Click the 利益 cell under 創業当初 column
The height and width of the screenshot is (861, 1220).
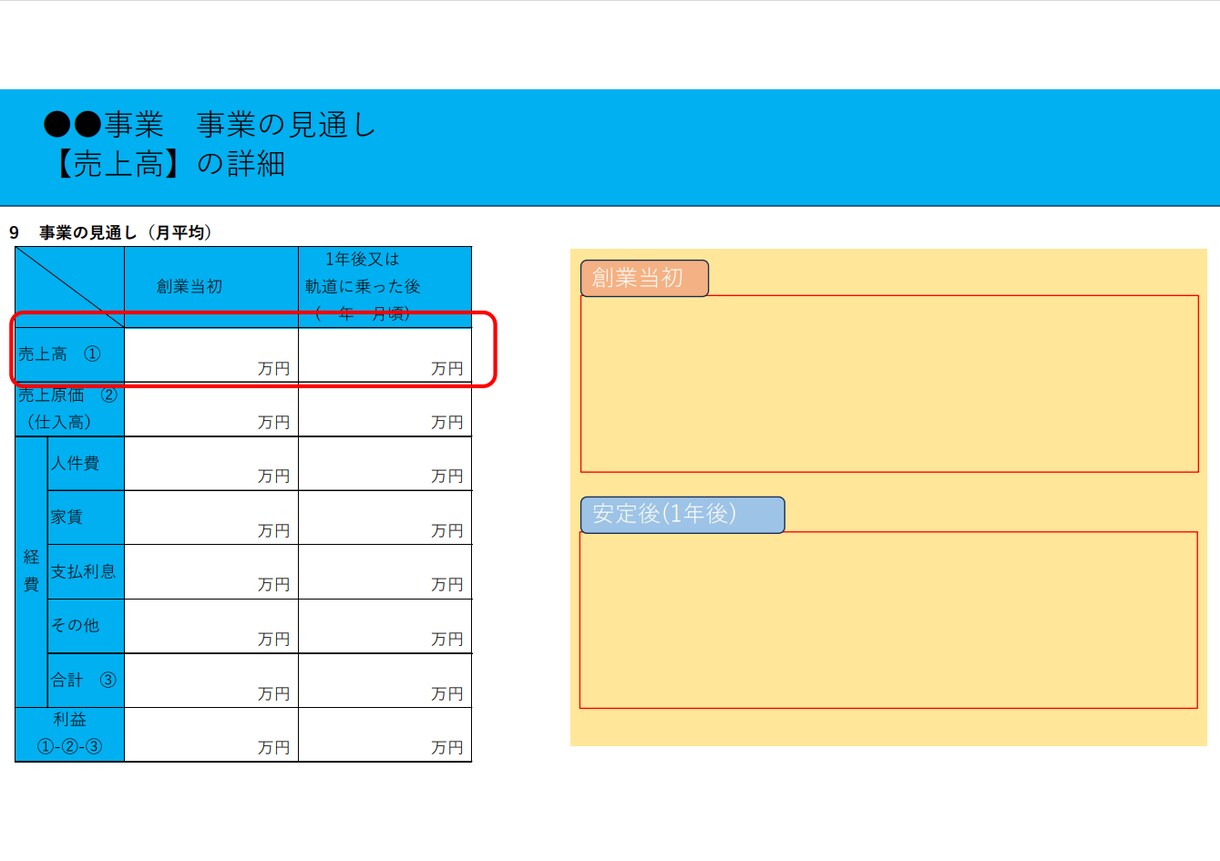point(211,734)
